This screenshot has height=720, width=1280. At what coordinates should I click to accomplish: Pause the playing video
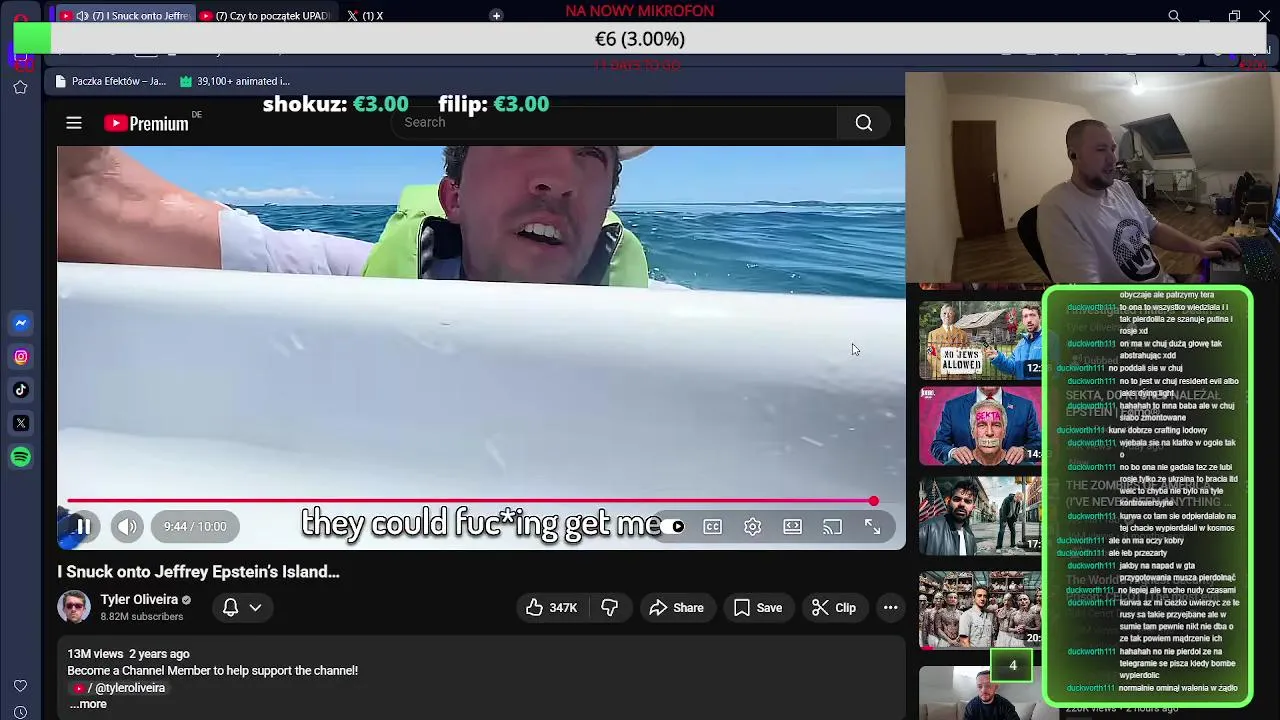pos(84,526)
